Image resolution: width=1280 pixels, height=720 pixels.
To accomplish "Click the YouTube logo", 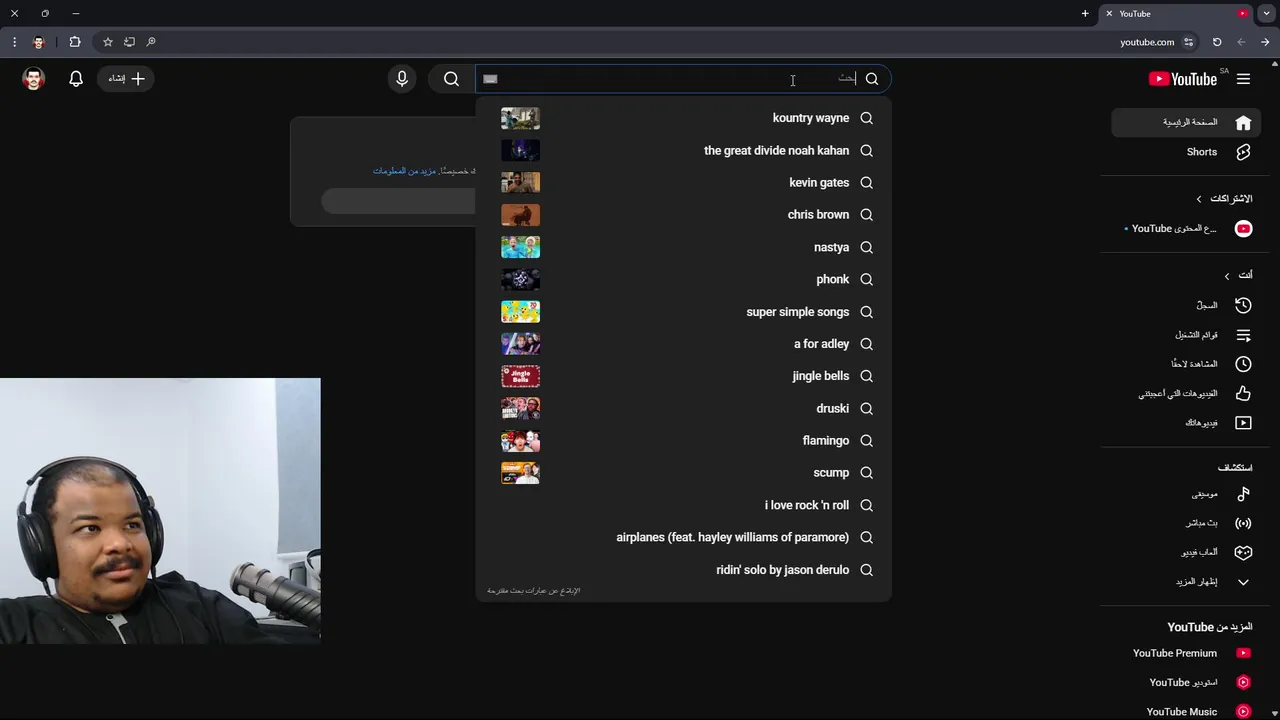I will (x=1183, y=79).
